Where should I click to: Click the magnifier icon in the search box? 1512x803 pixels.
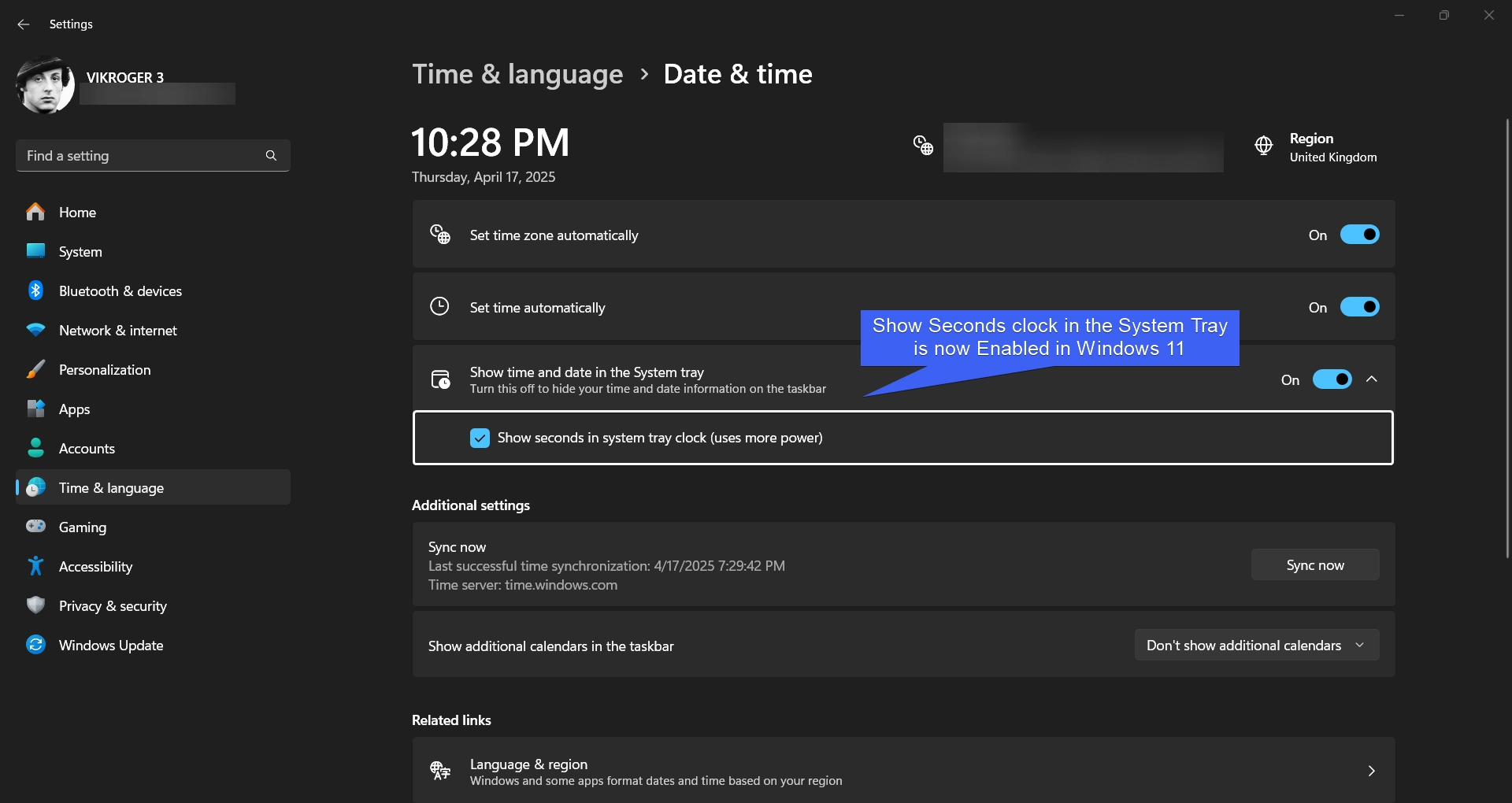pos(271,156)
